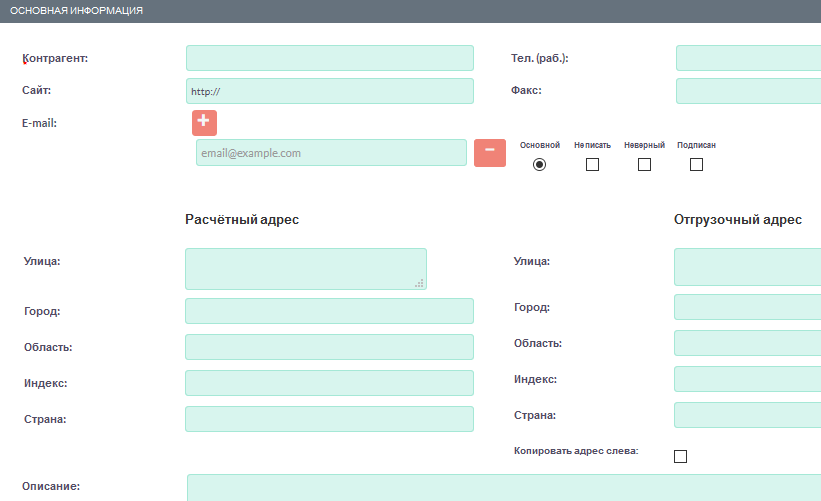
Task: Enable the Не писать checkbox
Action: tap(592, 164)
